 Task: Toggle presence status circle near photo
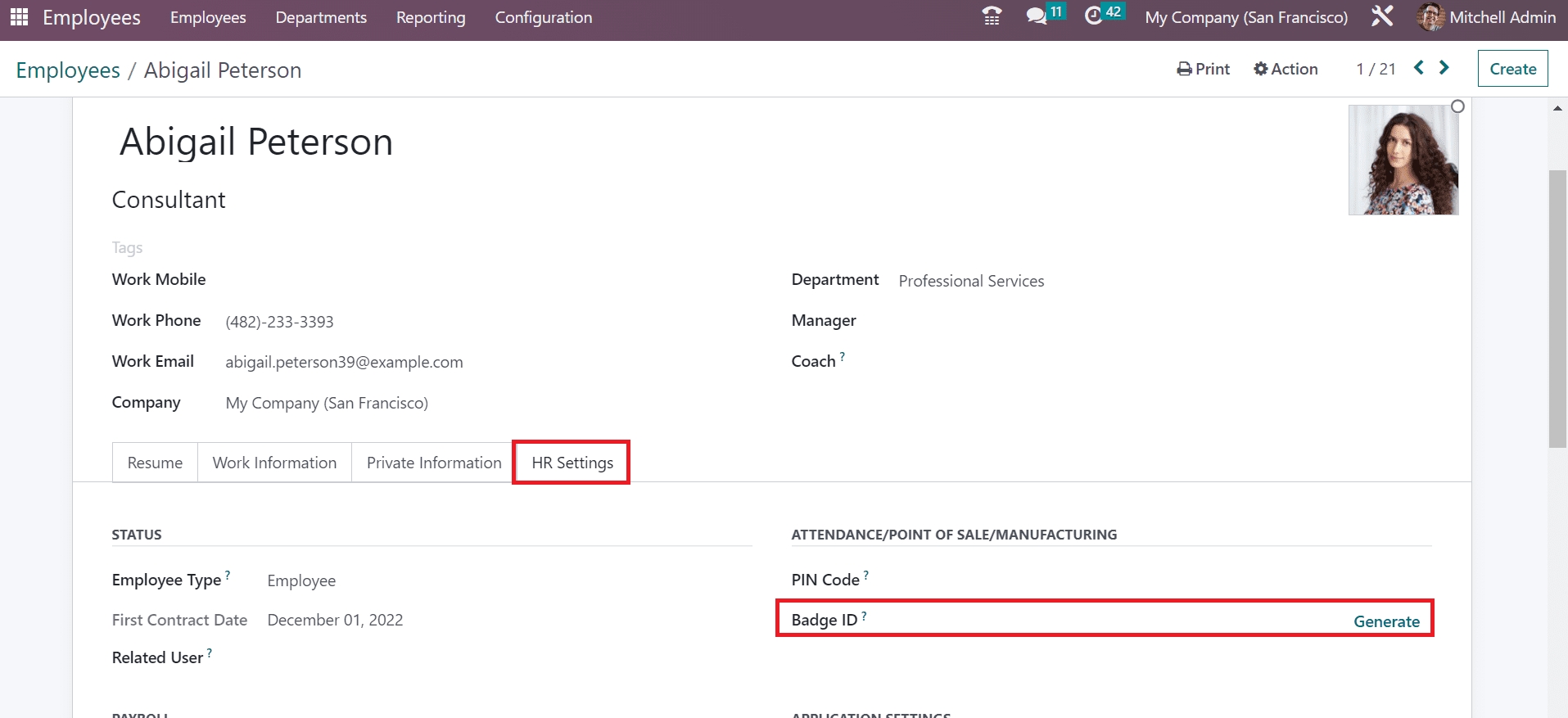pyautogui.click(x=1457, y=106)
